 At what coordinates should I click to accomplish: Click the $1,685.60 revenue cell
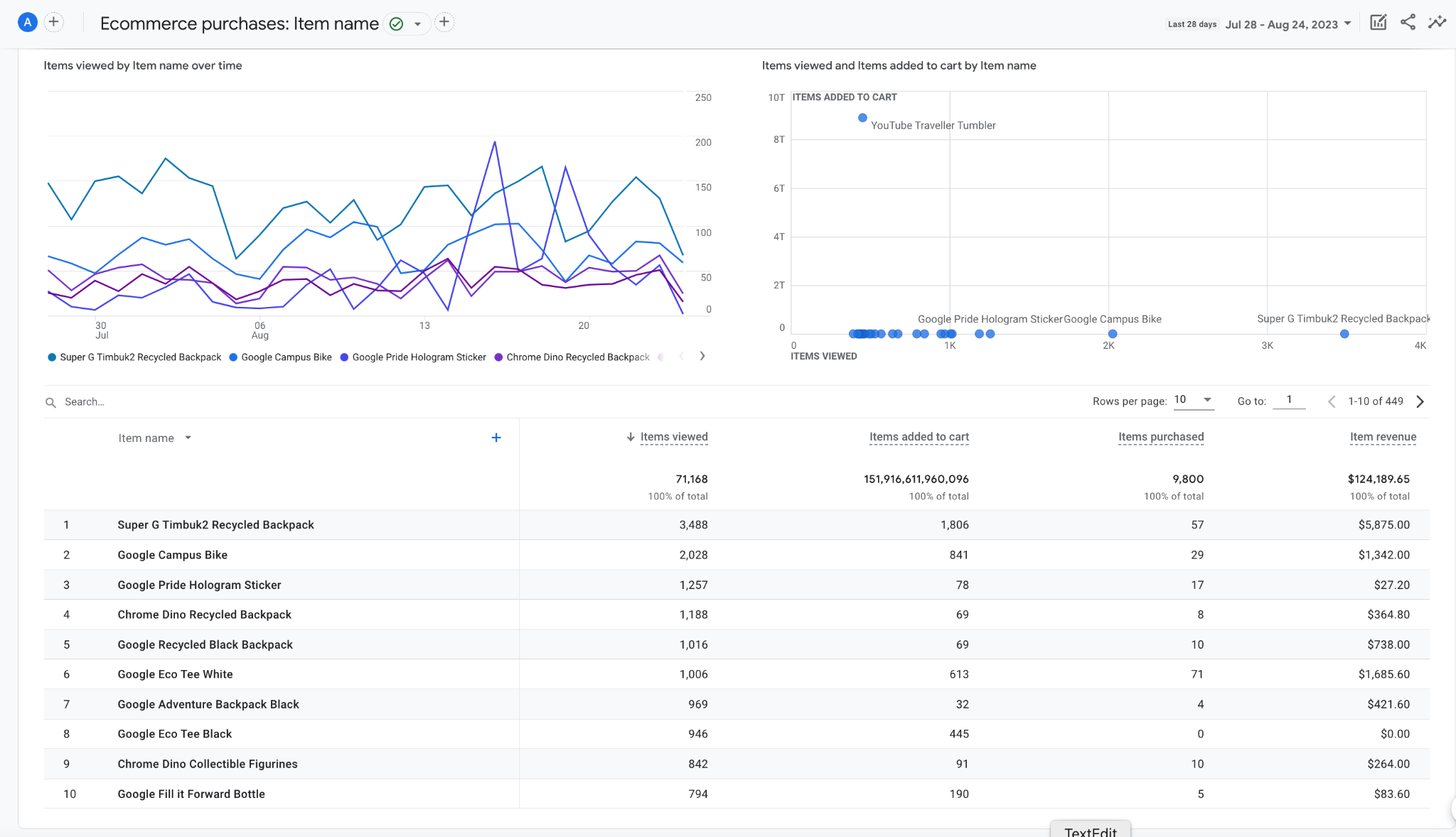click(x=1383, y=674)
